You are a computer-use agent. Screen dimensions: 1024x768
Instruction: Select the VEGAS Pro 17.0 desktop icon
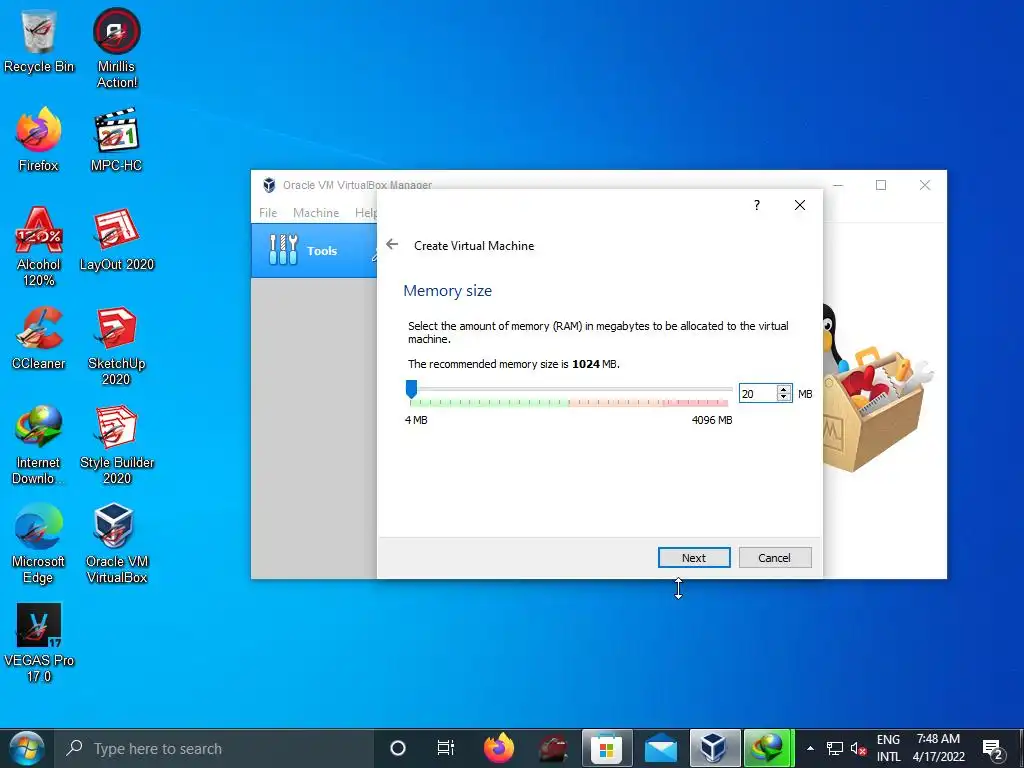point(39,643)
